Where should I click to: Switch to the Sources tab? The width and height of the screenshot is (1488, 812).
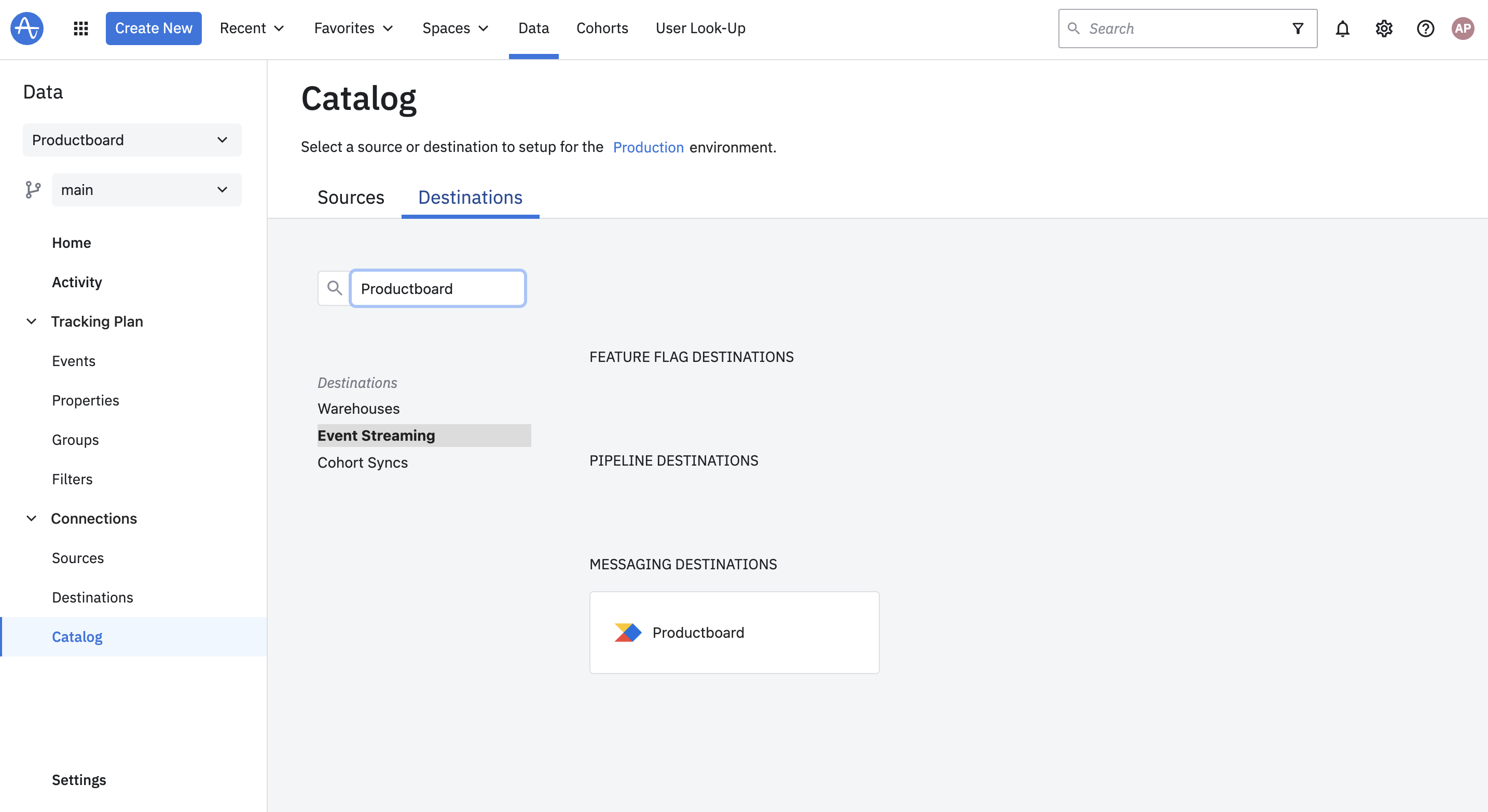(351, 198)
